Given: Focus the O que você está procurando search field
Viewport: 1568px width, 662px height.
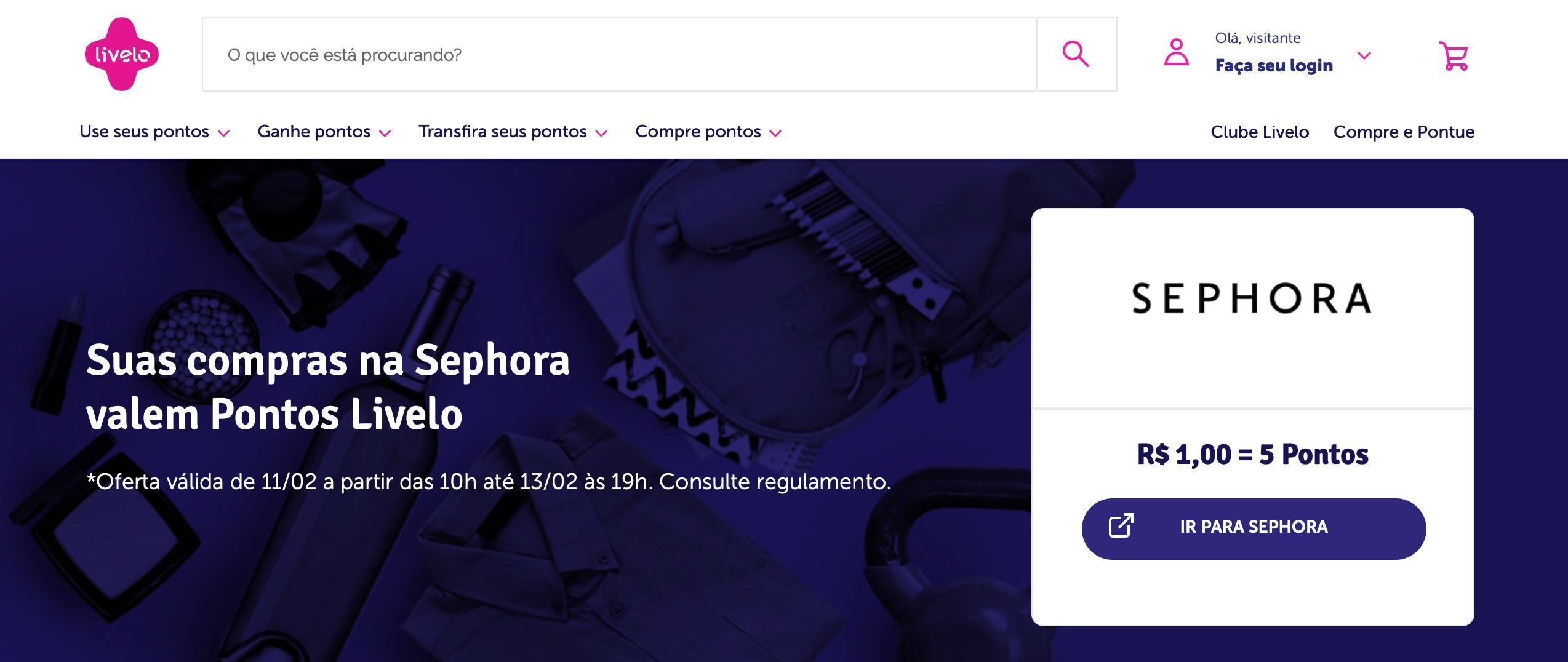Looking at the screenshot, I should point(620,54).
